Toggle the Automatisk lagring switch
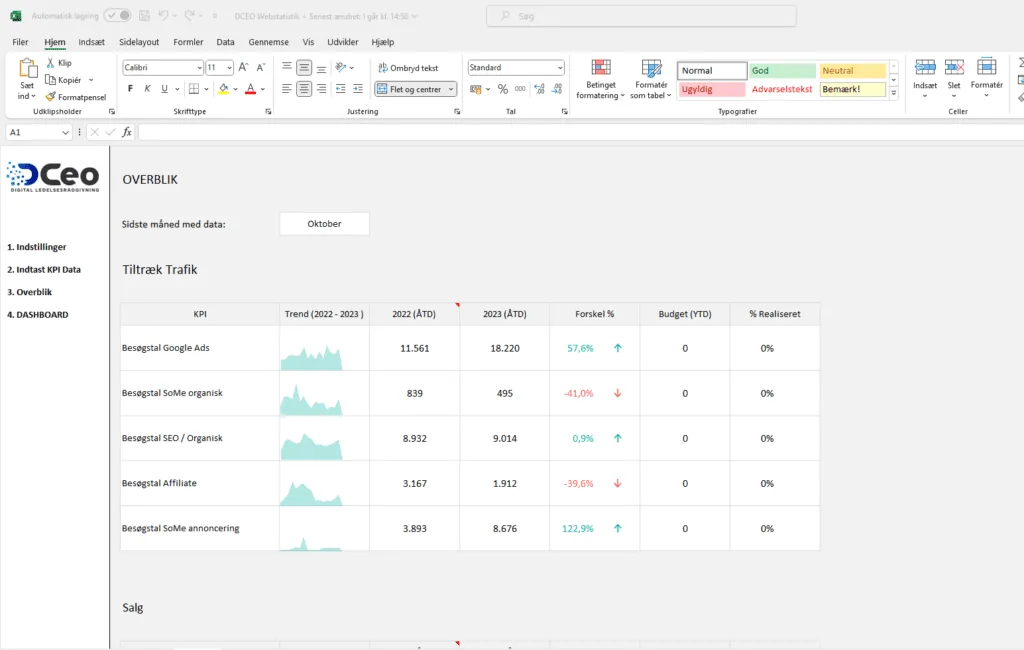The height and width of the screenshot is (650, 1024). point(118,16)
